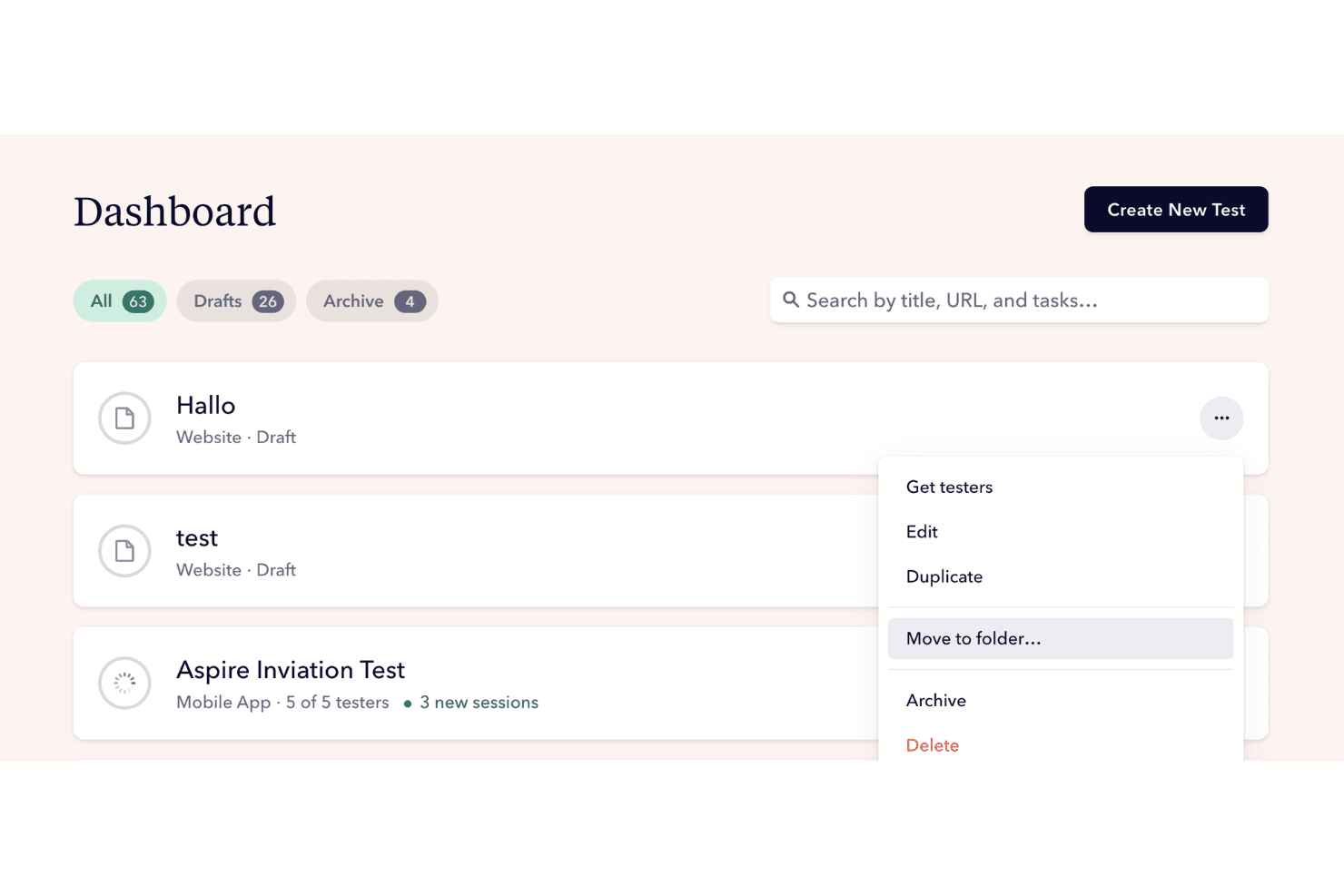
Task: Choose Delete in the context menu
Action: click(x=1060, y=745)
